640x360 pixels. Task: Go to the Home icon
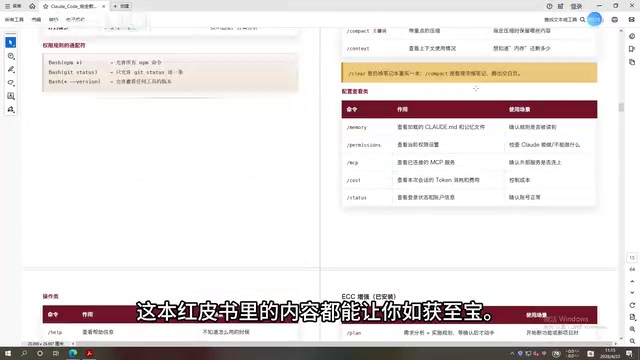(32, 6)
